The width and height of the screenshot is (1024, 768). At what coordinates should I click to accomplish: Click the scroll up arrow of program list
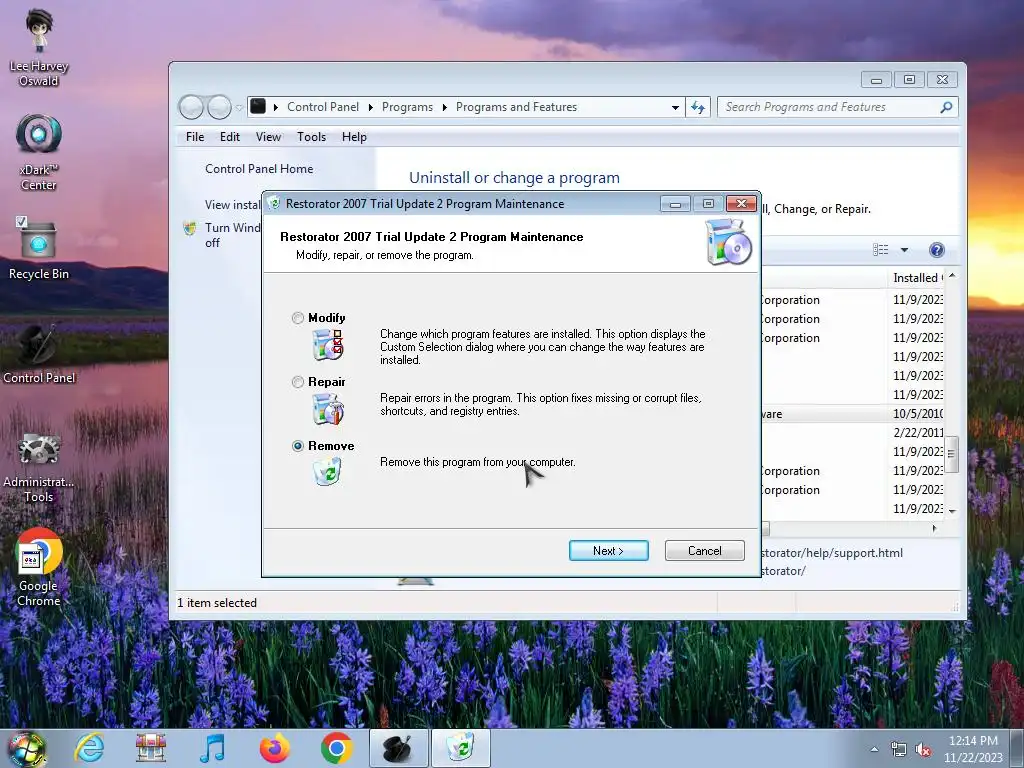[x=952, y=276]
